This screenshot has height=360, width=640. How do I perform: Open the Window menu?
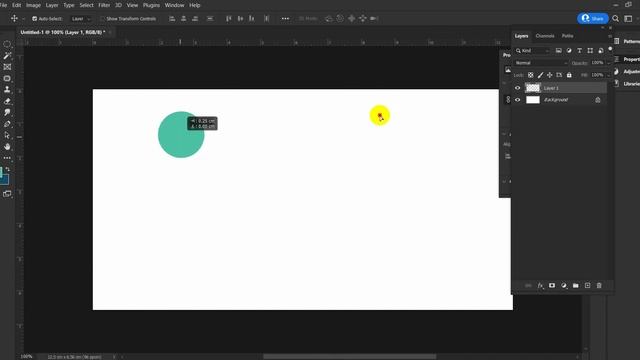[174, 5]
